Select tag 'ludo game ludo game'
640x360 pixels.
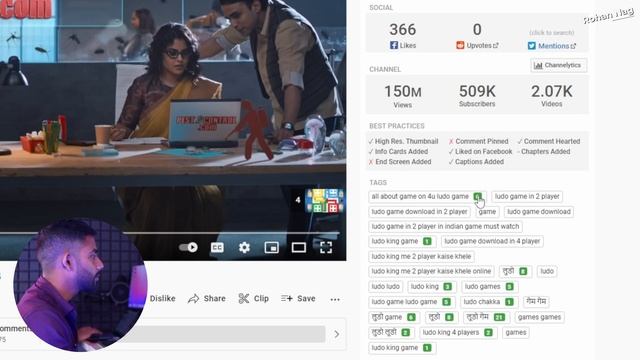click(411, 302)
